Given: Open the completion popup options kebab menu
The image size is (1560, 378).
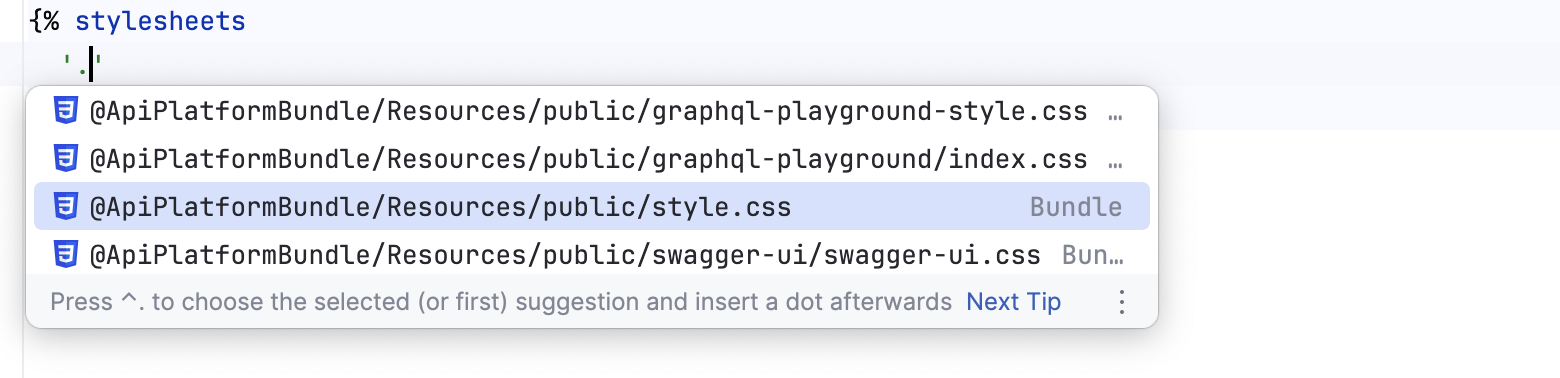Looking at the screenshot, I should coord(1122,302).
